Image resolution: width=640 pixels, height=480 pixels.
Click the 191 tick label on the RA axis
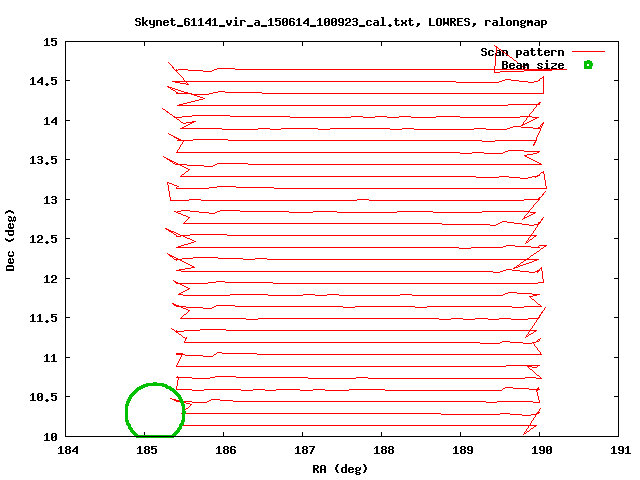pos(618,451)
